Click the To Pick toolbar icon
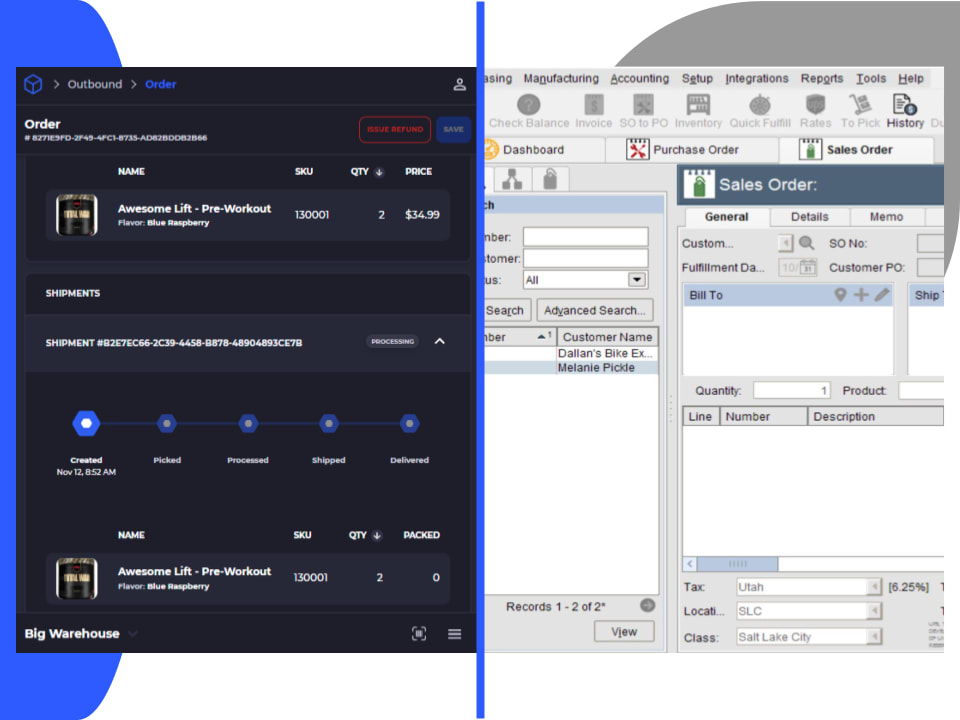Viewport: 960px width, 720px height. (x=860, y=105)
